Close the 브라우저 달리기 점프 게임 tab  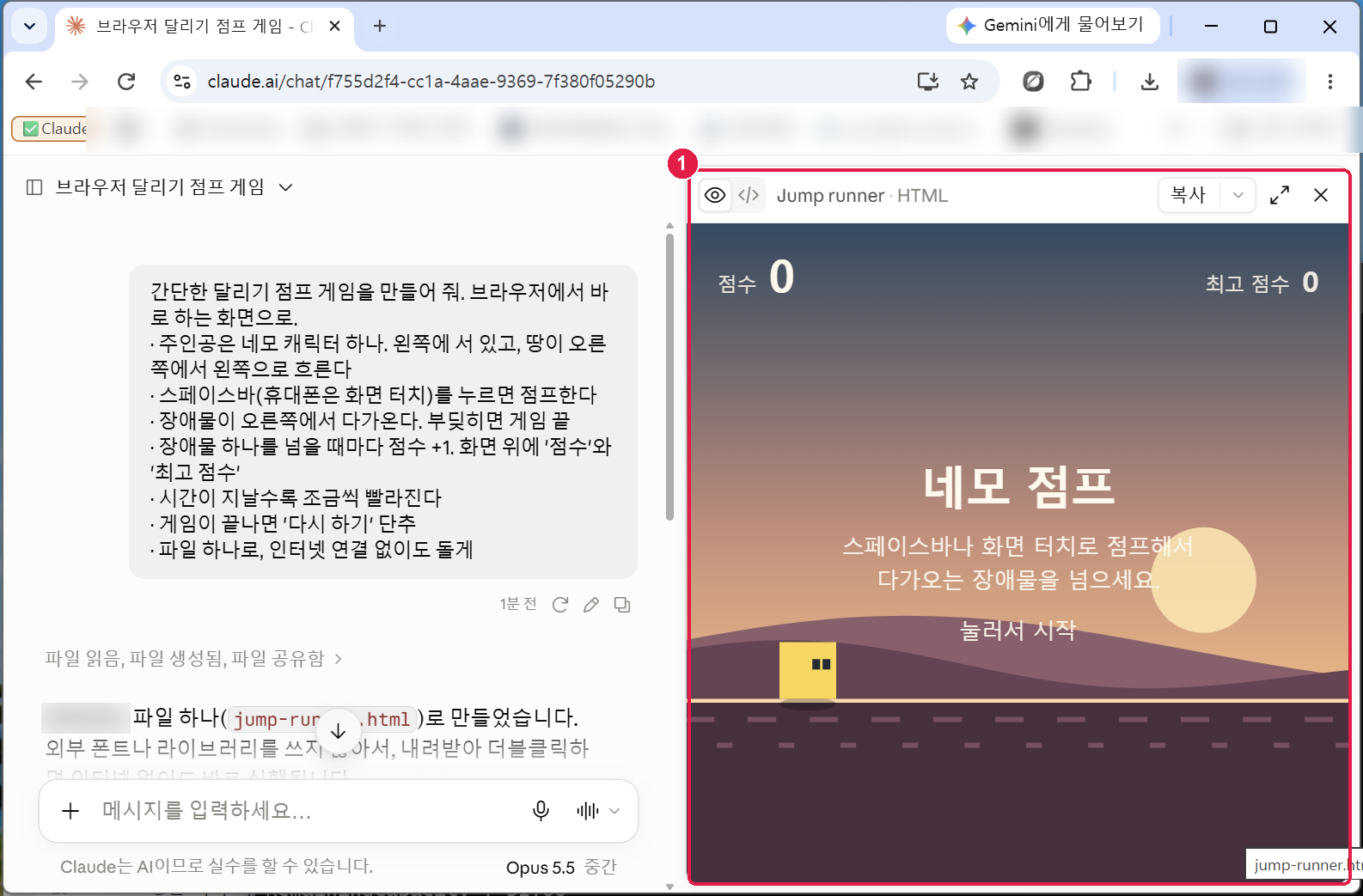point(335,26)
